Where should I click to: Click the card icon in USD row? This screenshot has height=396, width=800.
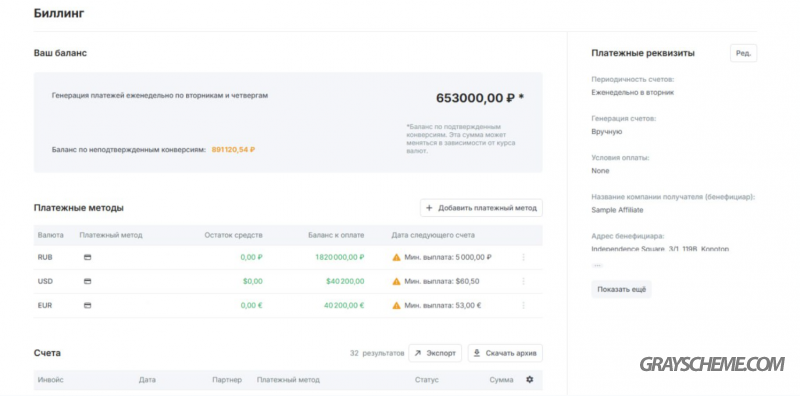click(87, 281)
